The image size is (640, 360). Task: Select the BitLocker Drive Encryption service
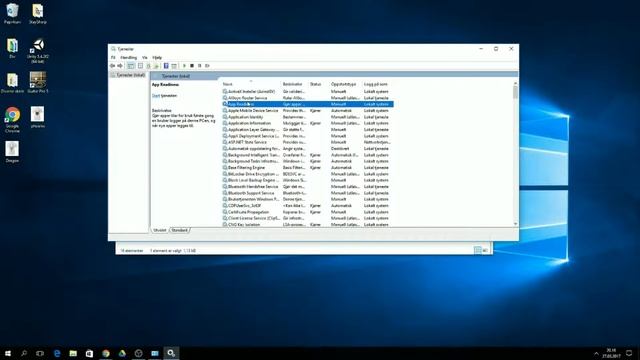click(x=308, y=174)
